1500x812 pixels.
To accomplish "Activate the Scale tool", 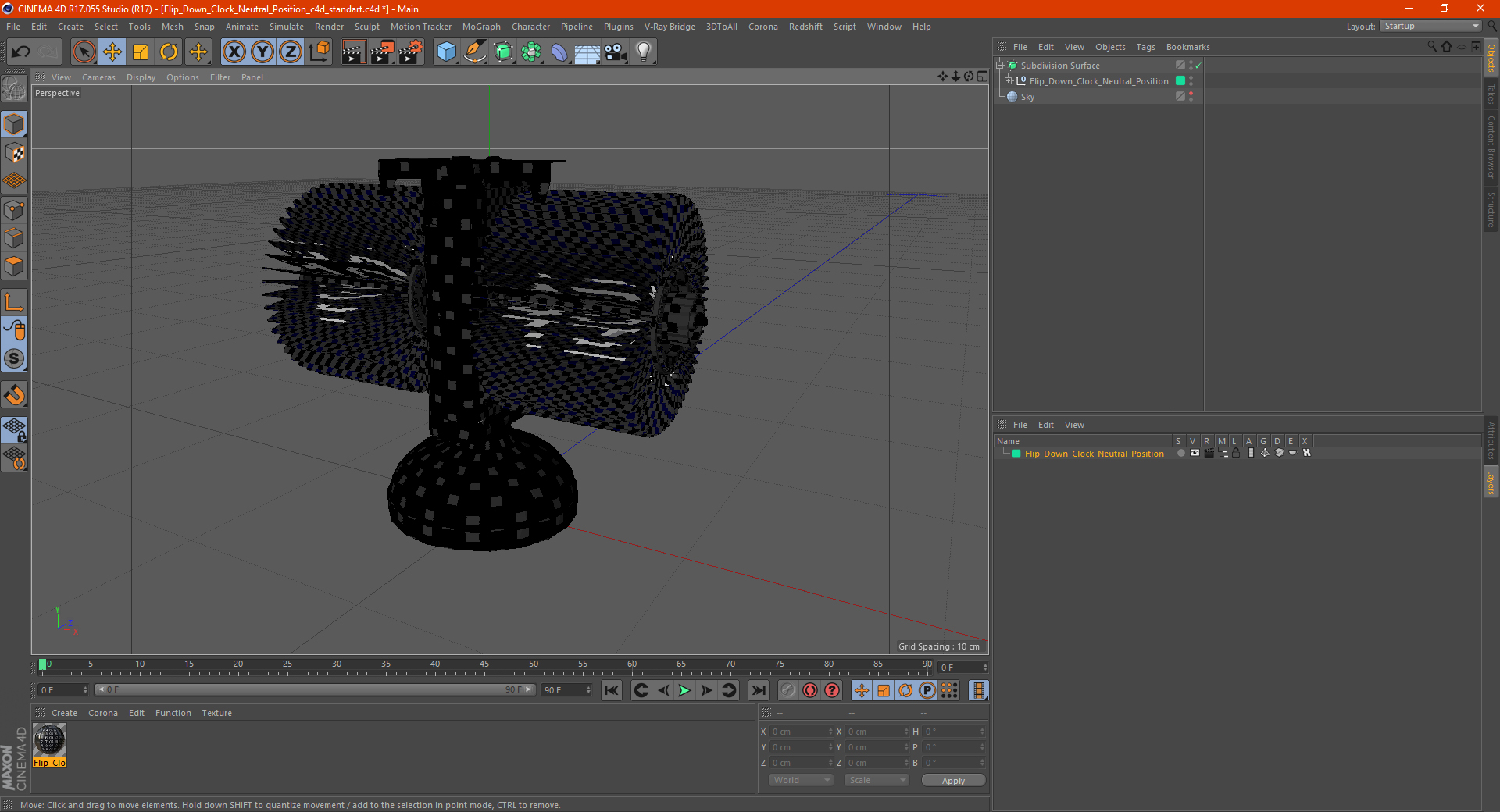I will (x=141, y=52).
